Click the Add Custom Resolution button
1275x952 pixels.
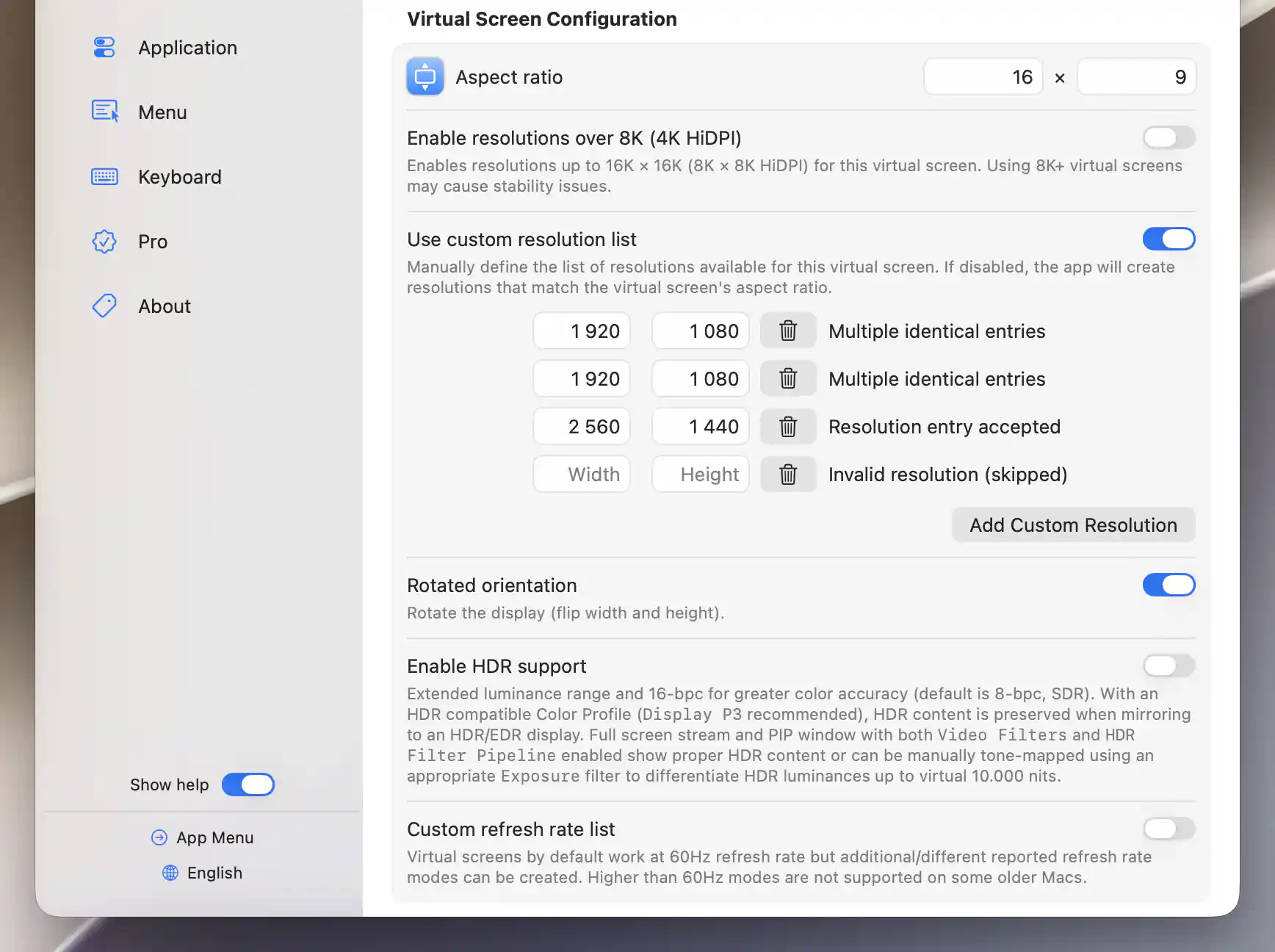click(1073, 525)
